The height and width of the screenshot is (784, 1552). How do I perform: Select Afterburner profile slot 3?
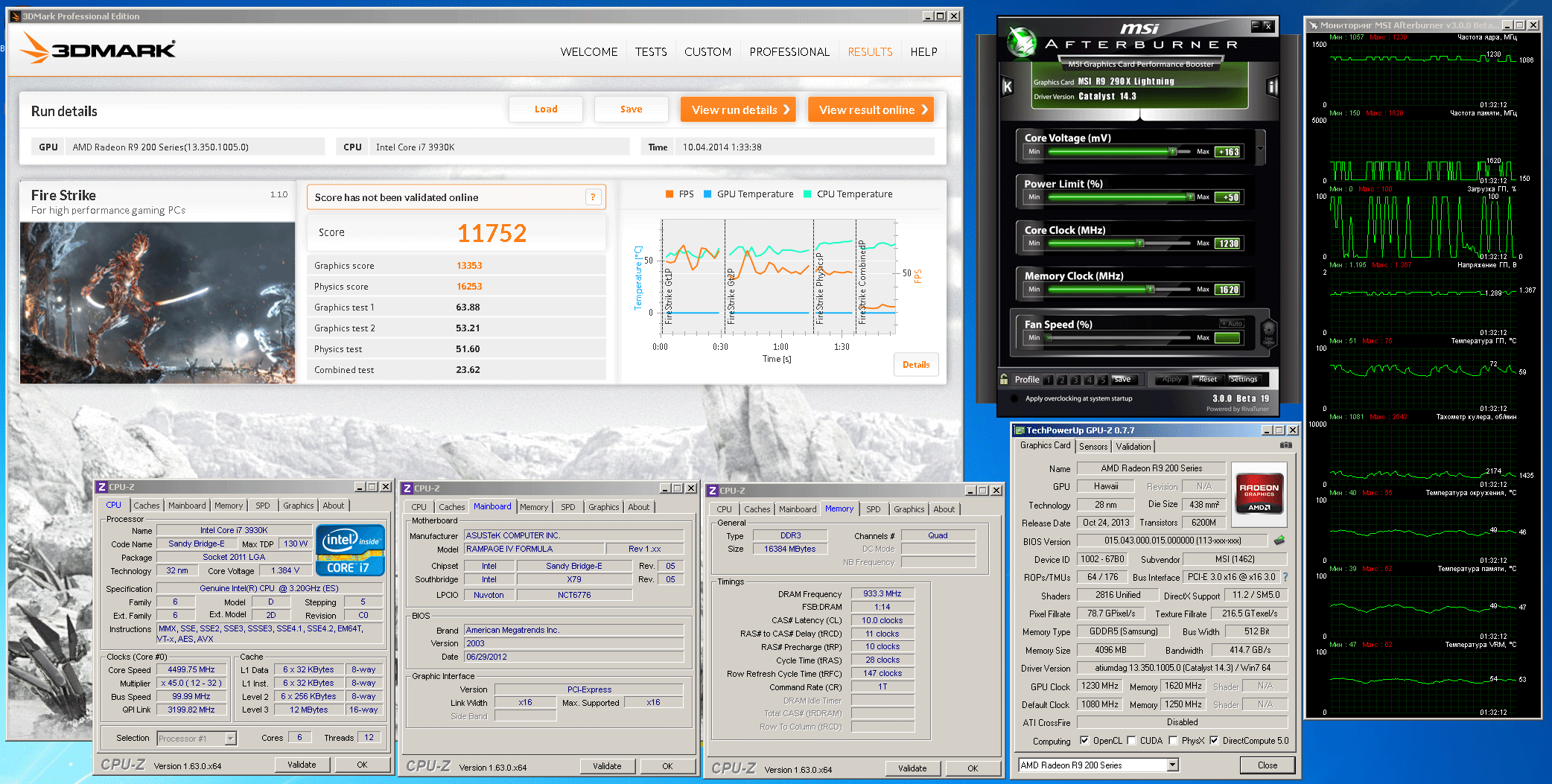(x=1075, y=380)
